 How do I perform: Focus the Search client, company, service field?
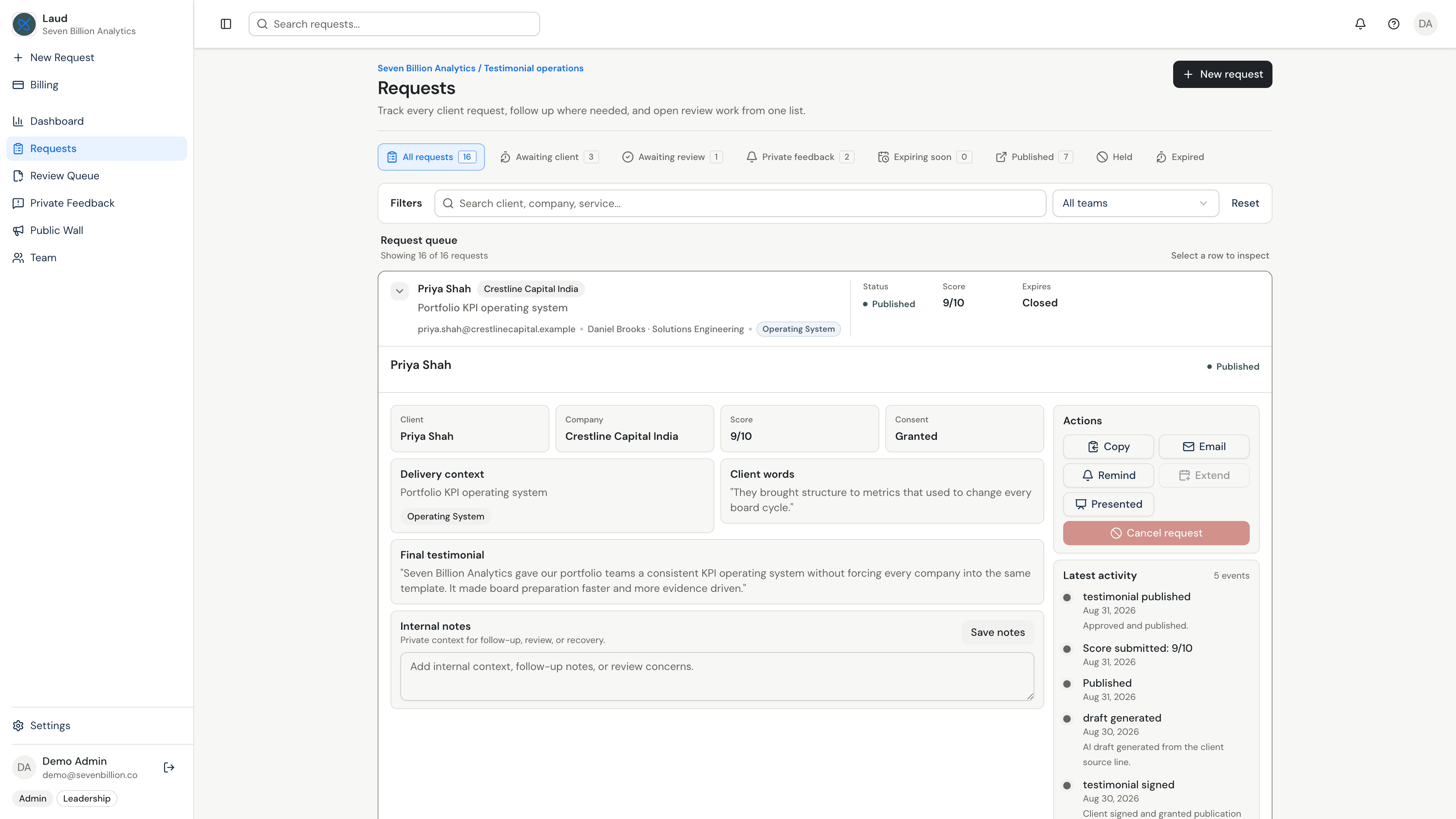pyautogui.click(x=740, y=203)
